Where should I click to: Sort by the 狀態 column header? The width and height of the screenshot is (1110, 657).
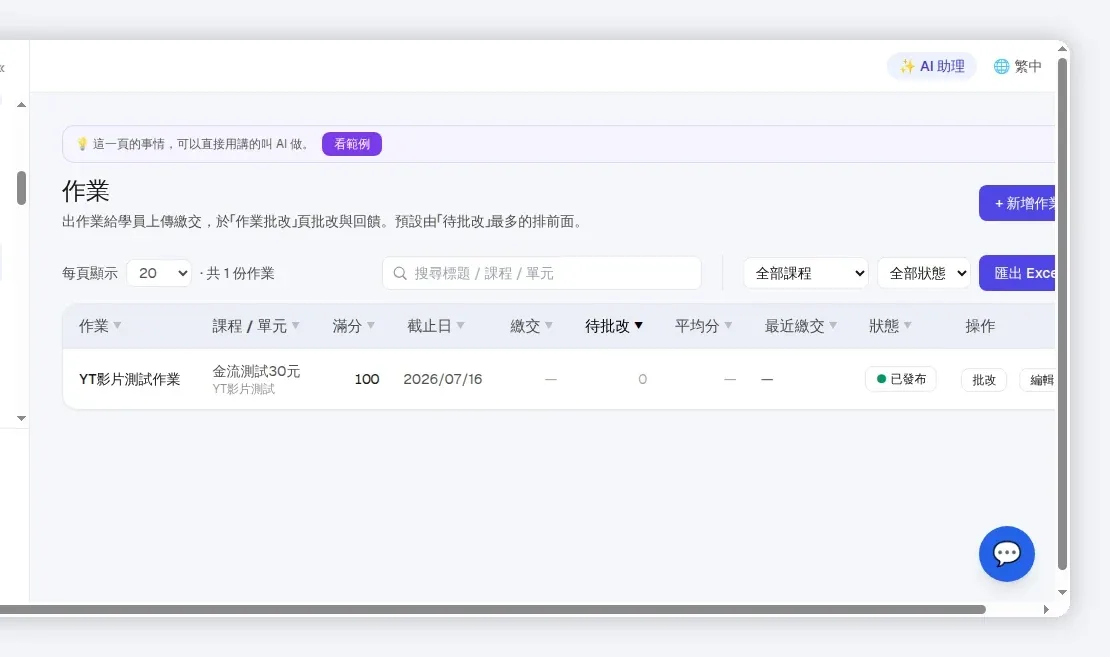[x=890, y=326]
